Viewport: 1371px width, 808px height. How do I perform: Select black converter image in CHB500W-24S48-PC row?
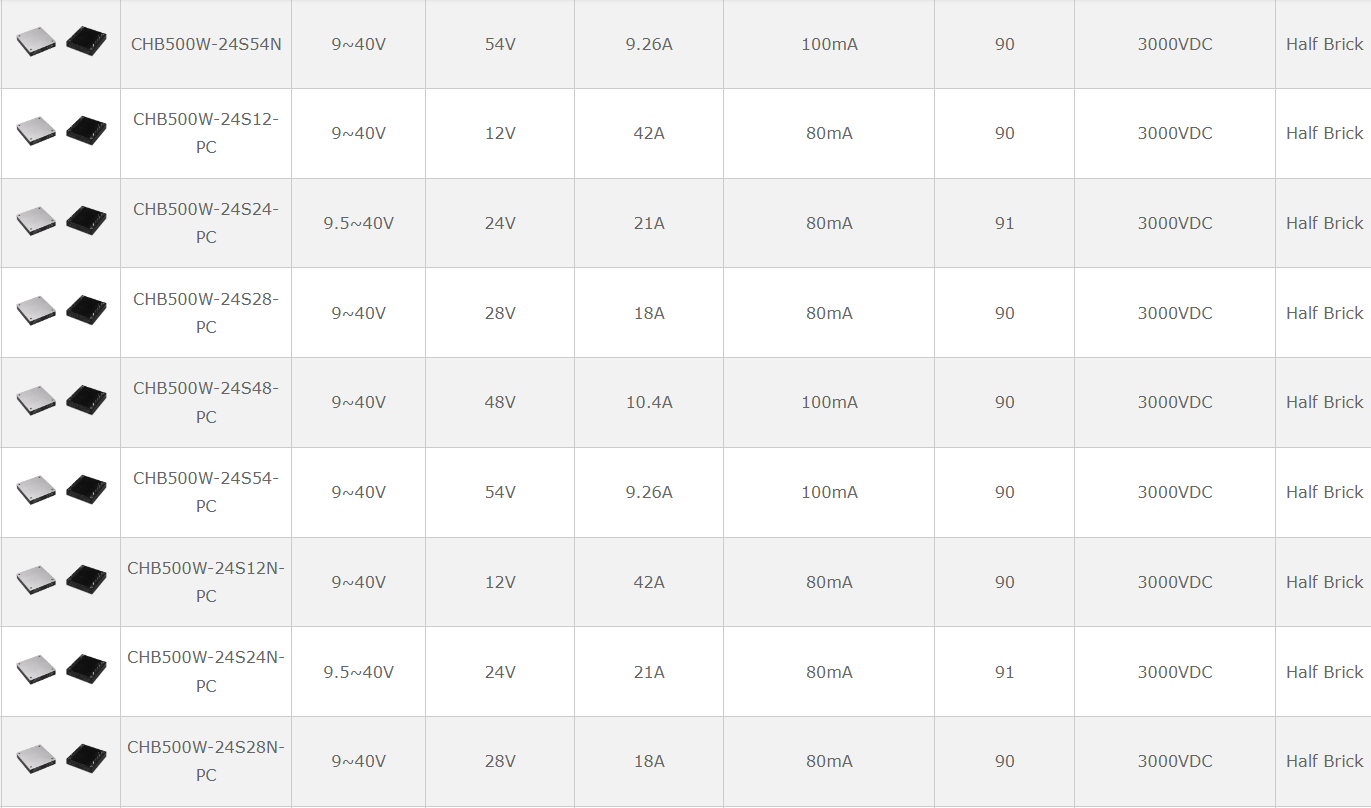[86, 400]
